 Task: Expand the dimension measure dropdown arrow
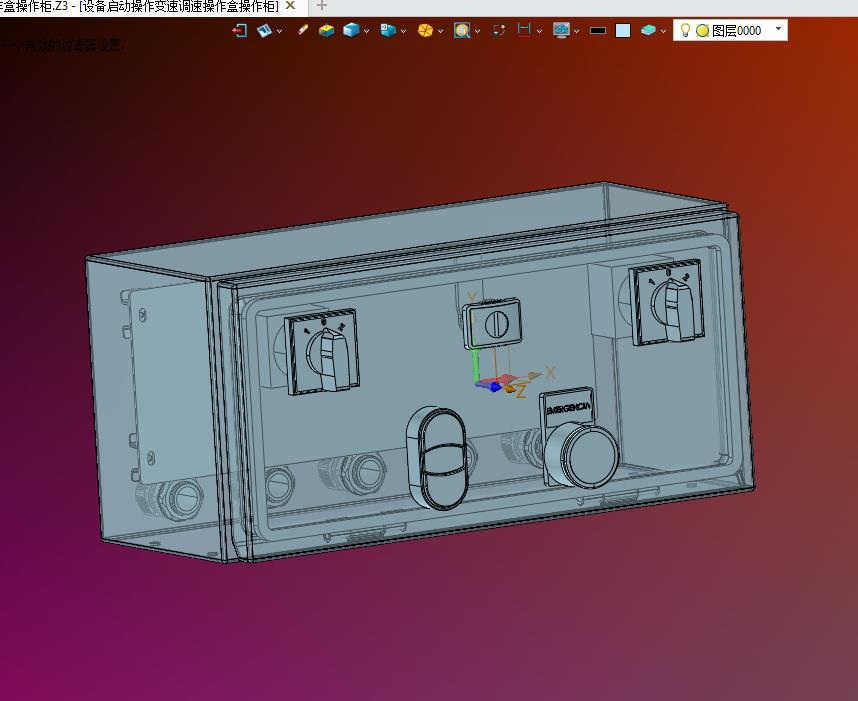539,31
